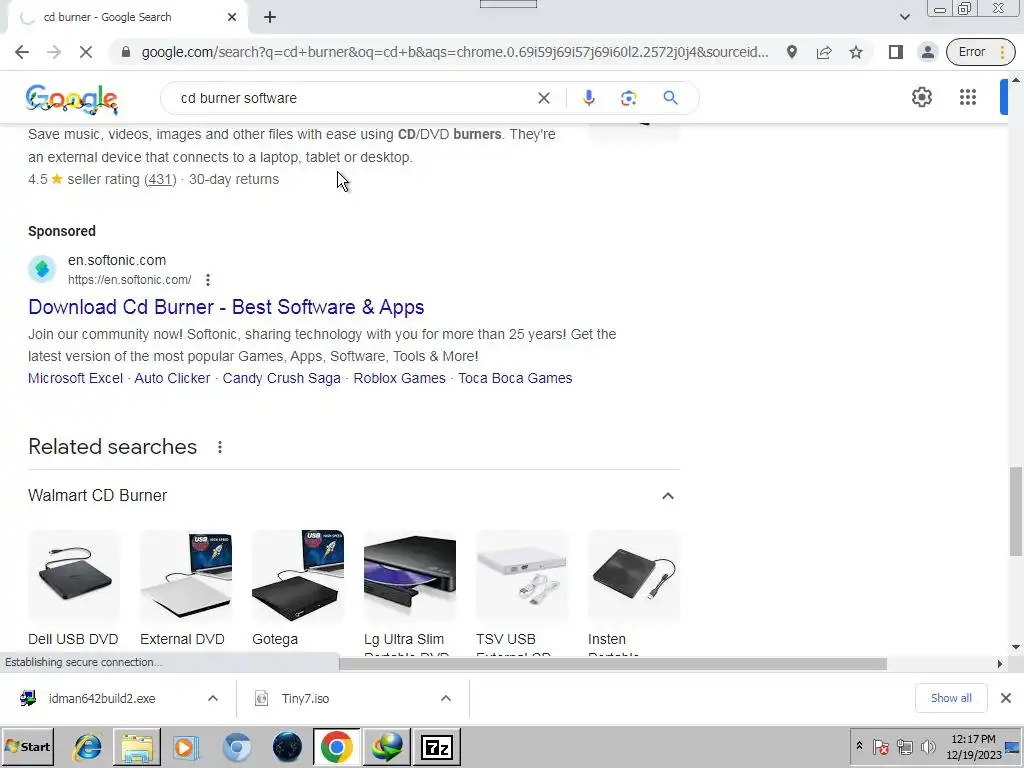Collapse the Walmart CD Burner section
Viewport: 1024px width, 768px height.
pos(667,496)
